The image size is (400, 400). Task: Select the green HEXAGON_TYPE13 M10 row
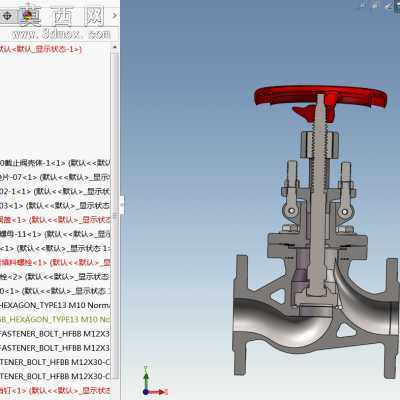coord(55,319)
